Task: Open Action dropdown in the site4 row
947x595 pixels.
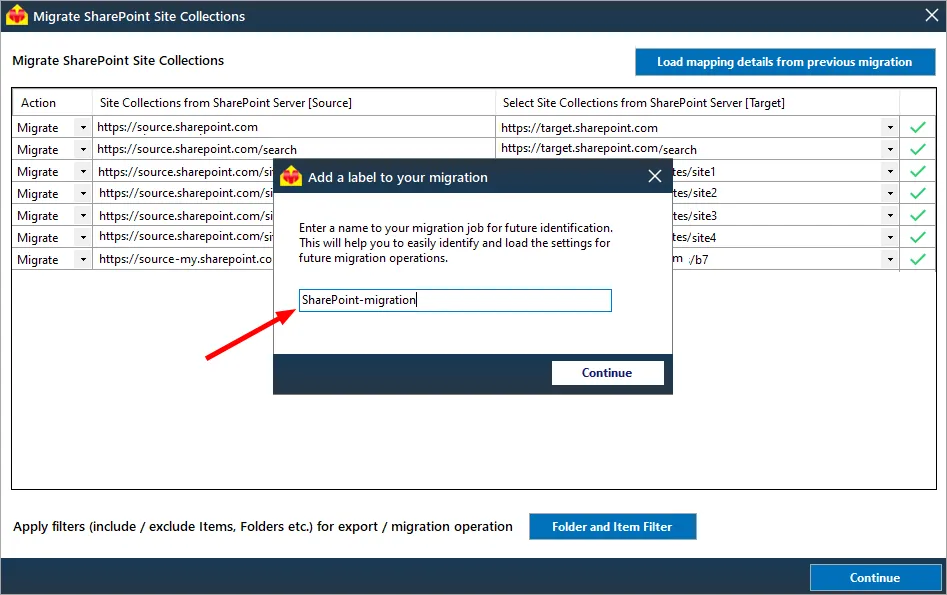Action: click(83, 237)
